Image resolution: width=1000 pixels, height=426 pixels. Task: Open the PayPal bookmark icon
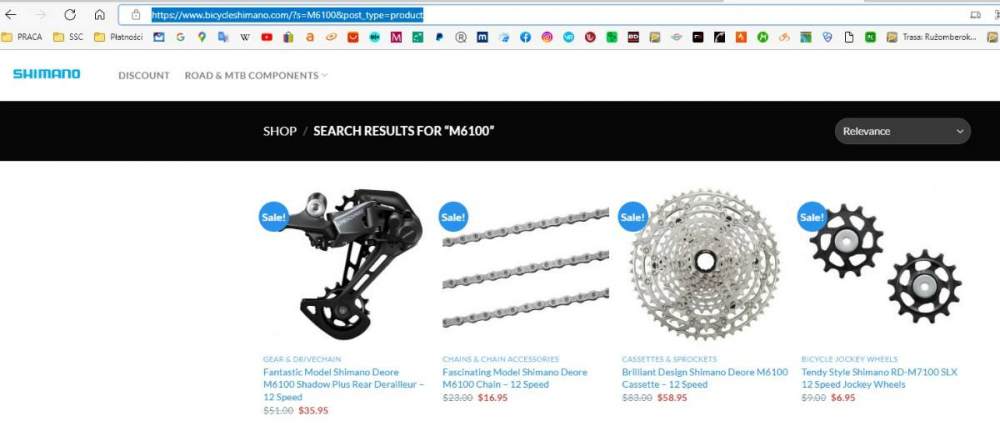[x=439, y=38]
